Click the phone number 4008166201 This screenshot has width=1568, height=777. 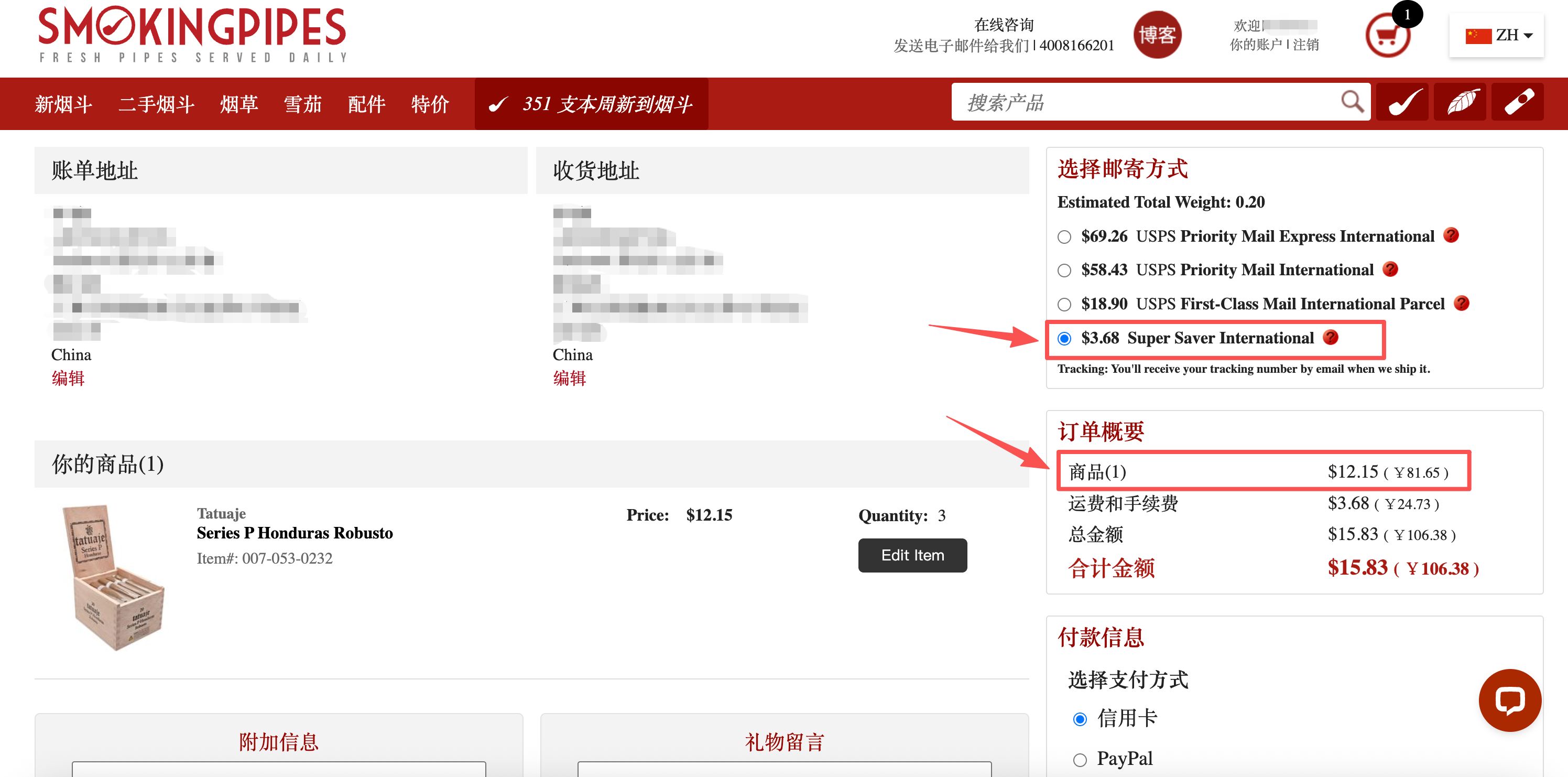pos(1076,46)
